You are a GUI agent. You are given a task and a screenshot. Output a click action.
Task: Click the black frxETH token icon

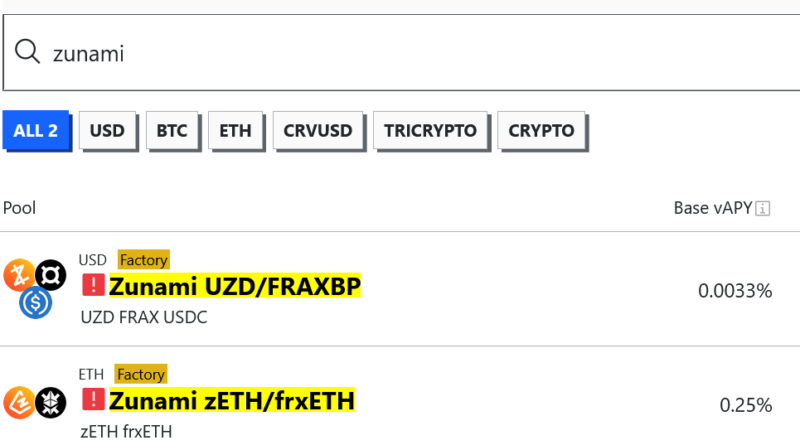48,402
